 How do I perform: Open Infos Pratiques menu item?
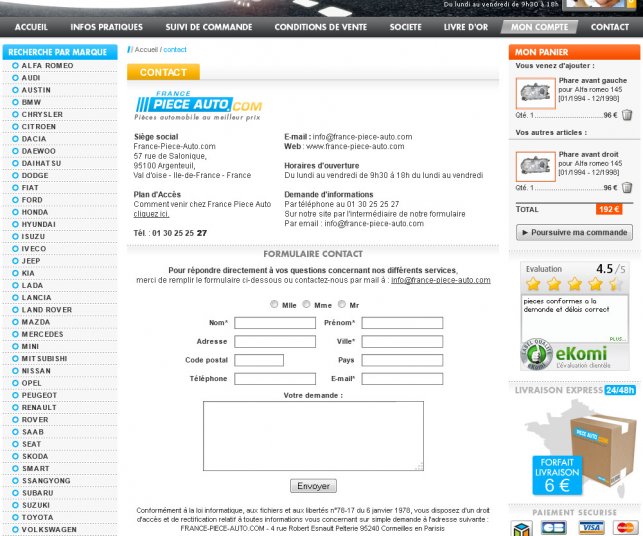pyautogui.click(x=107, y=27)
